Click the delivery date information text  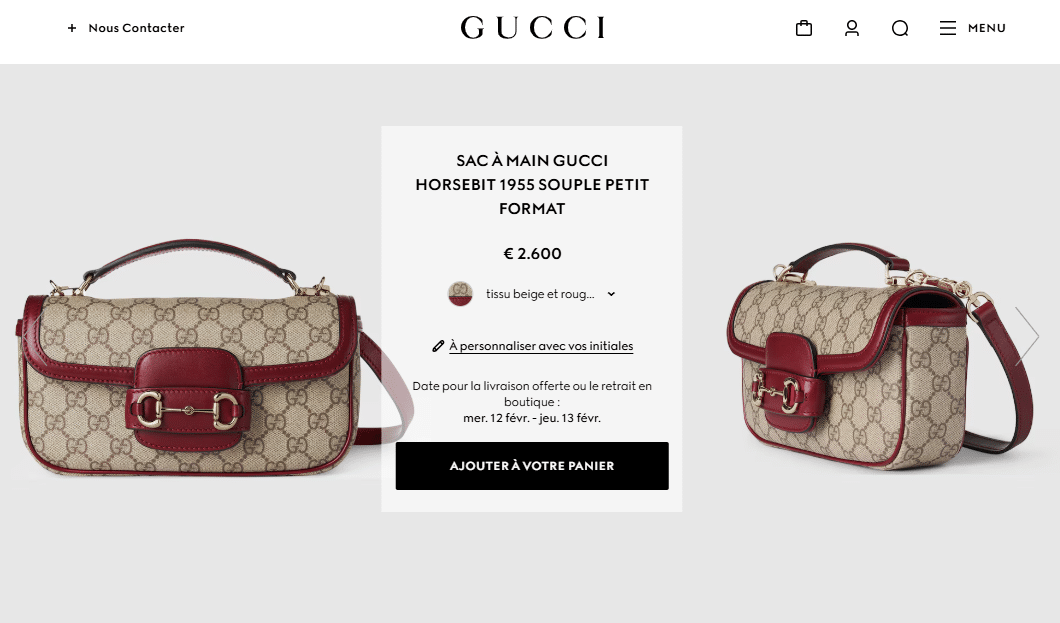(x=532, y=402)
